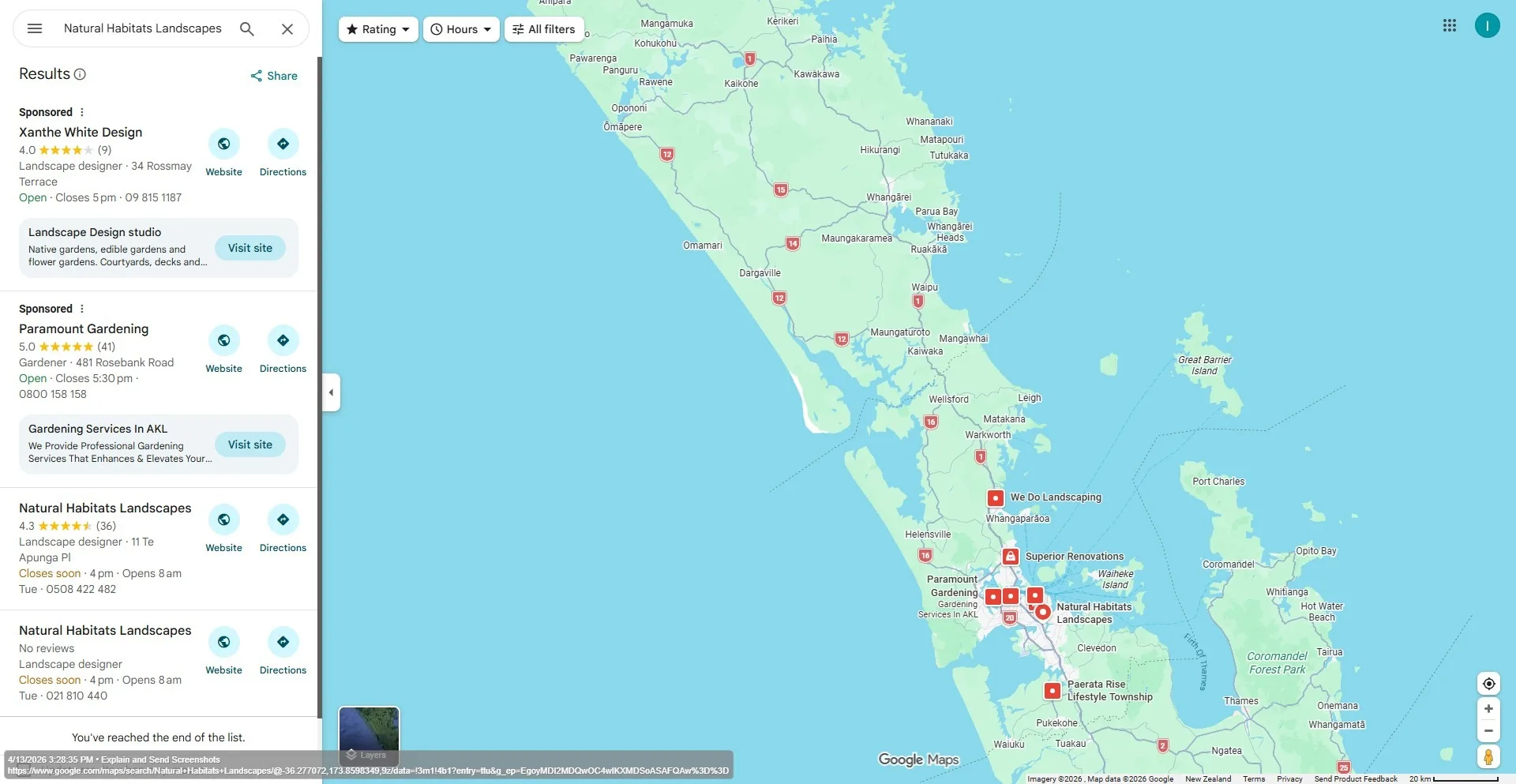Open the hamburger menu in search box
Screen dimensions: 1516x784
point(35,28)
